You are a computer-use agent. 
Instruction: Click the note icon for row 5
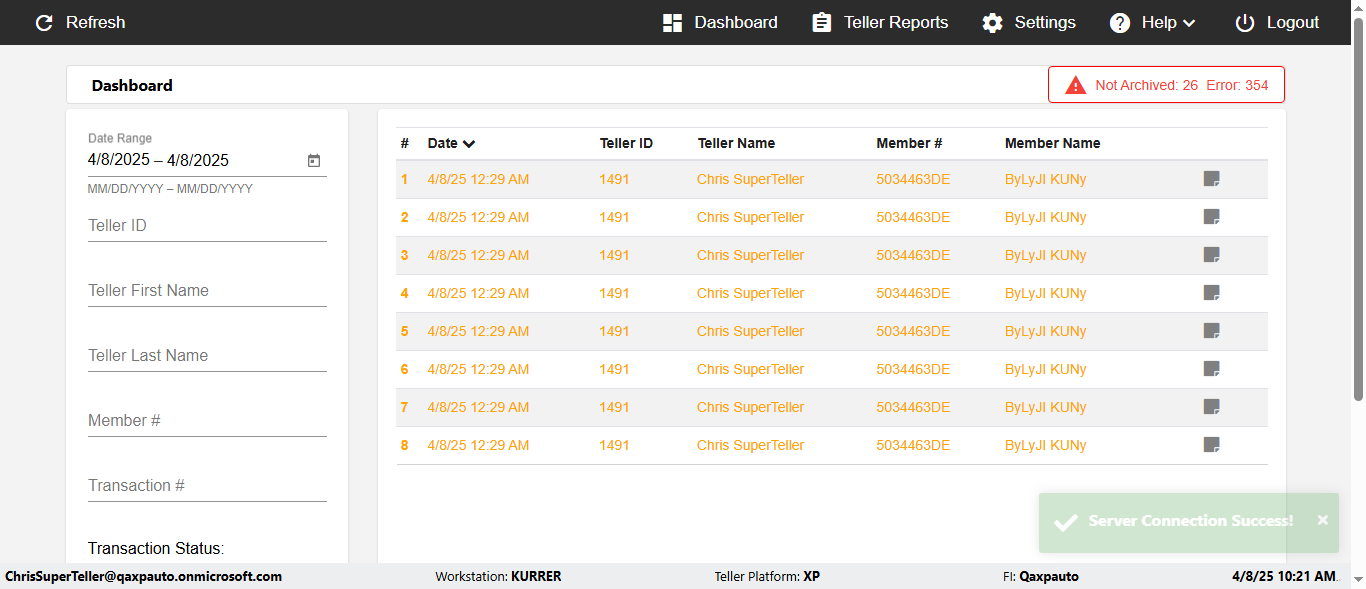[1211, 331]
